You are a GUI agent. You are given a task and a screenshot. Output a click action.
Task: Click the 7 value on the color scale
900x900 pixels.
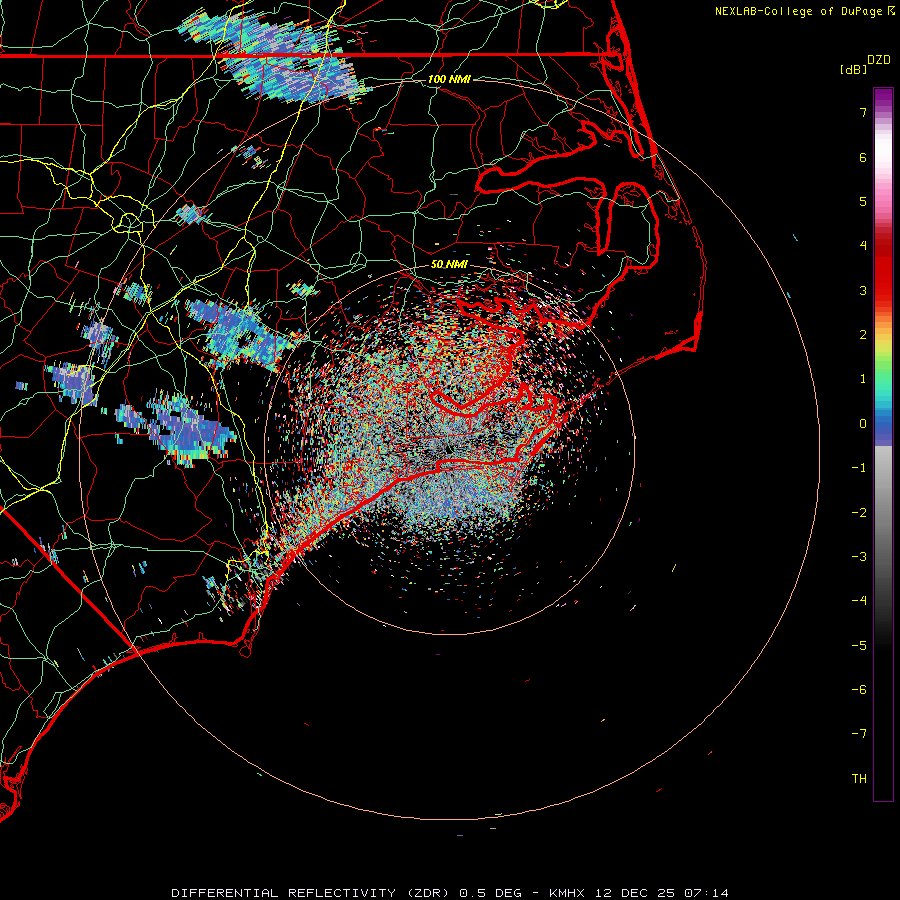tap(863, 112)
